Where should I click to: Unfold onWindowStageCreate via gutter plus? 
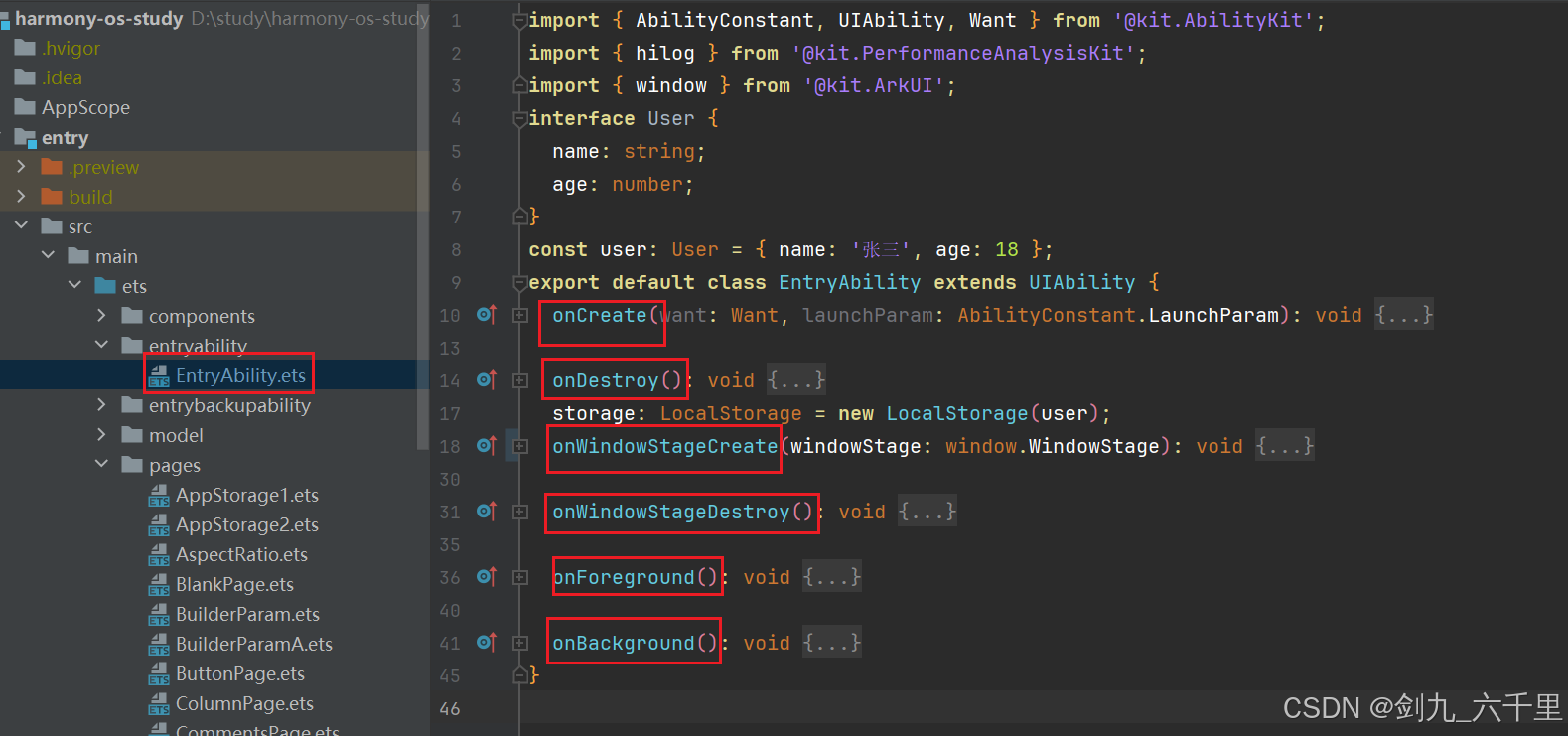520,447
